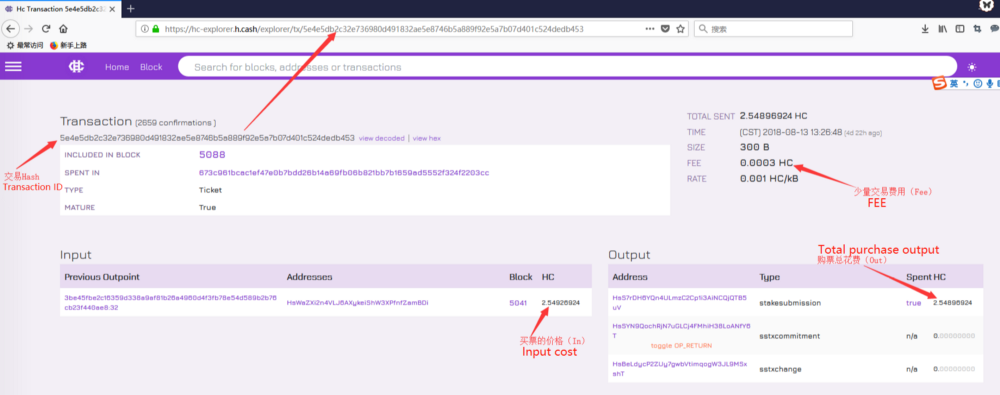Click the Total Sent 2.54896924 HC value
The image size is (1000, 395).
tap(774, 116)
